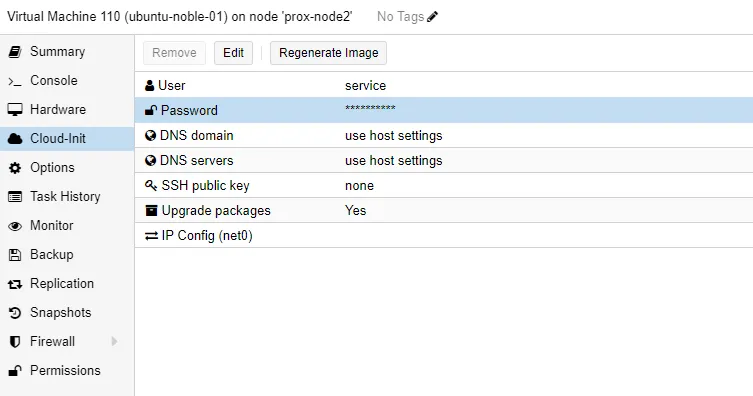This screenshot has height=396, width=753.
Task: Click the Virtual Machine 110 title text
Action: pyautogui.click(x=180, y=17)
